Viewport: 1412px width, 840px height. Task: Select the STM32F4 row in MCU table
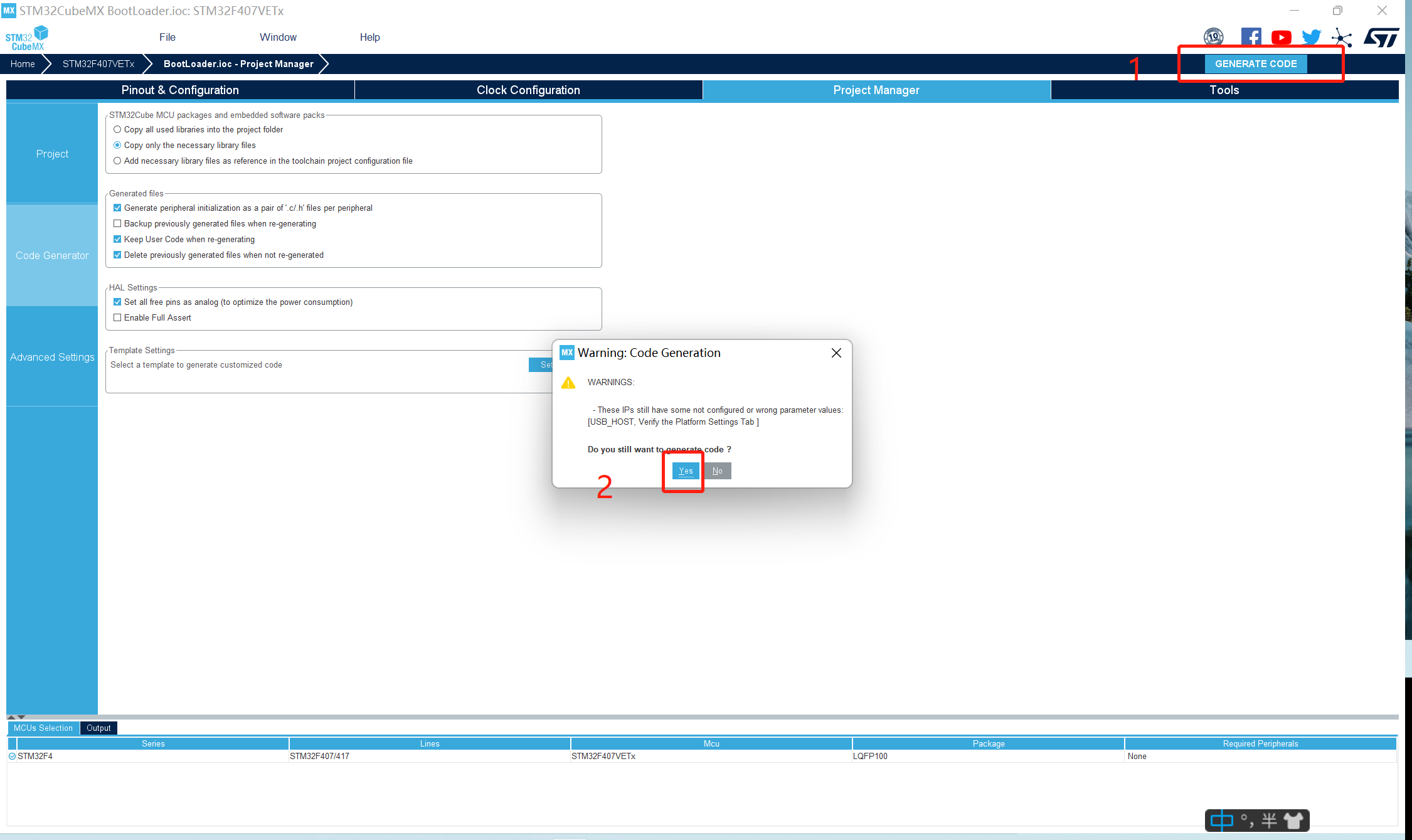tap(35, 756)
